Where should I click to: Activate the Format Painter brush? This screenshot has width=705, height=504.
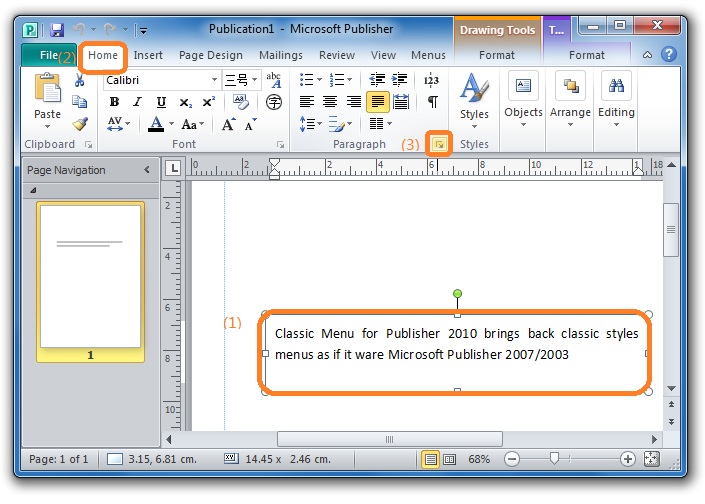click(x=80, y=123)
